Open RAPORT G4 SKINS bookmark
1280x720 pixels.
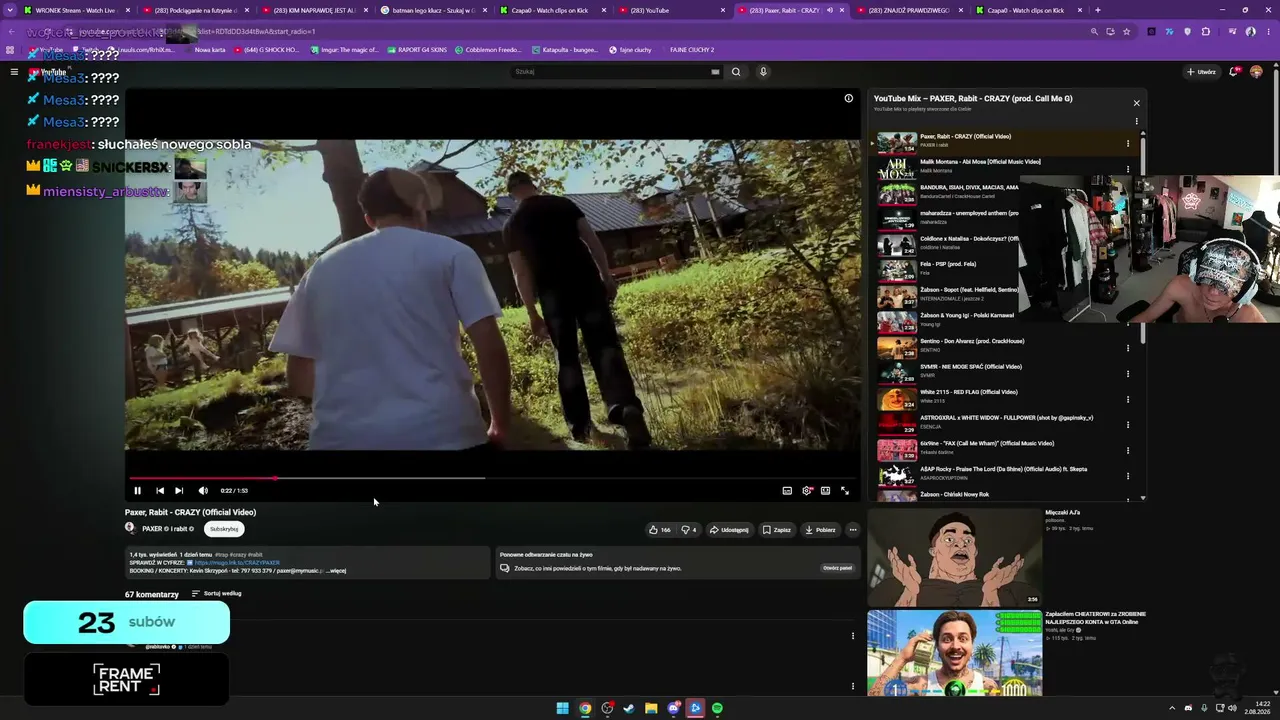417,50
